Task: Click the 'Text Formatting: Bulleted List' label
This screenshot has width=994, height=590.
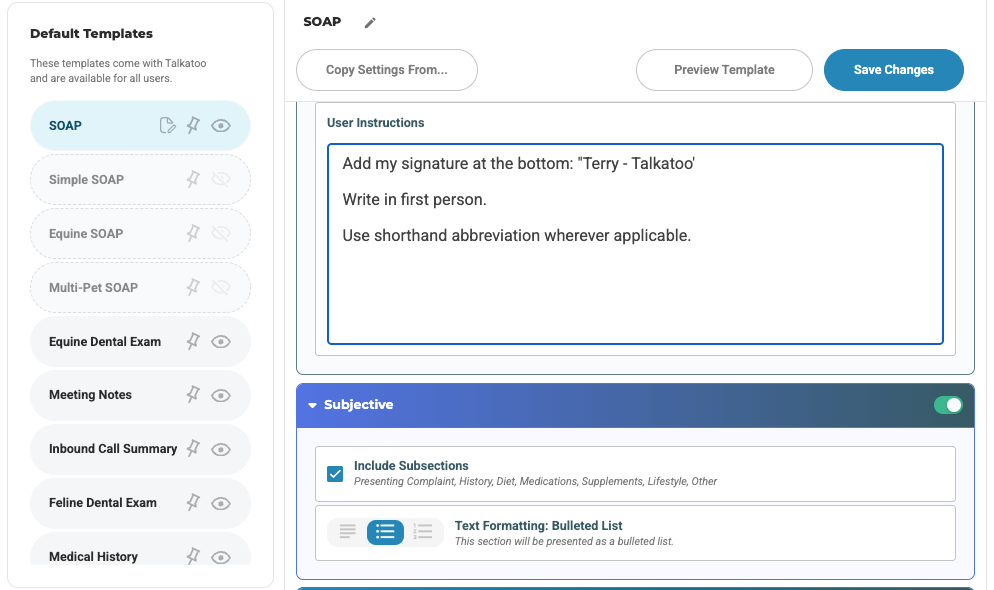Action: (x=538, y=525)
